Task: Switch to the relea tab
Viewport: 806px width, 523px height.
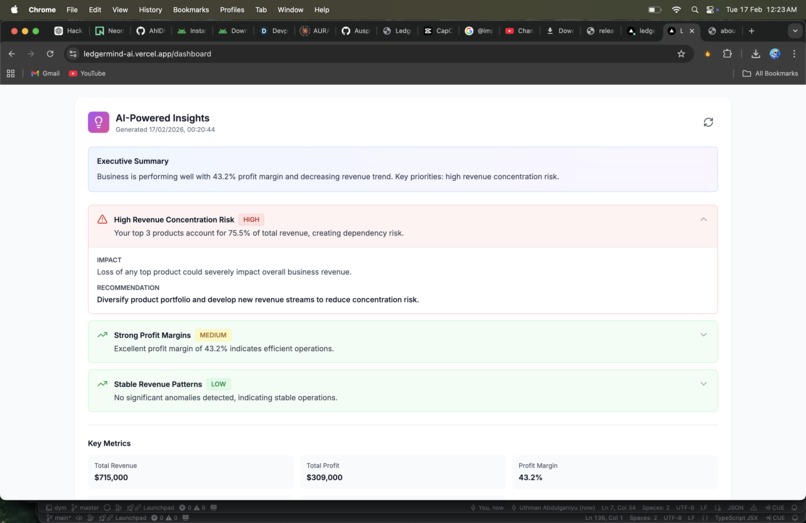Action: 601,31
